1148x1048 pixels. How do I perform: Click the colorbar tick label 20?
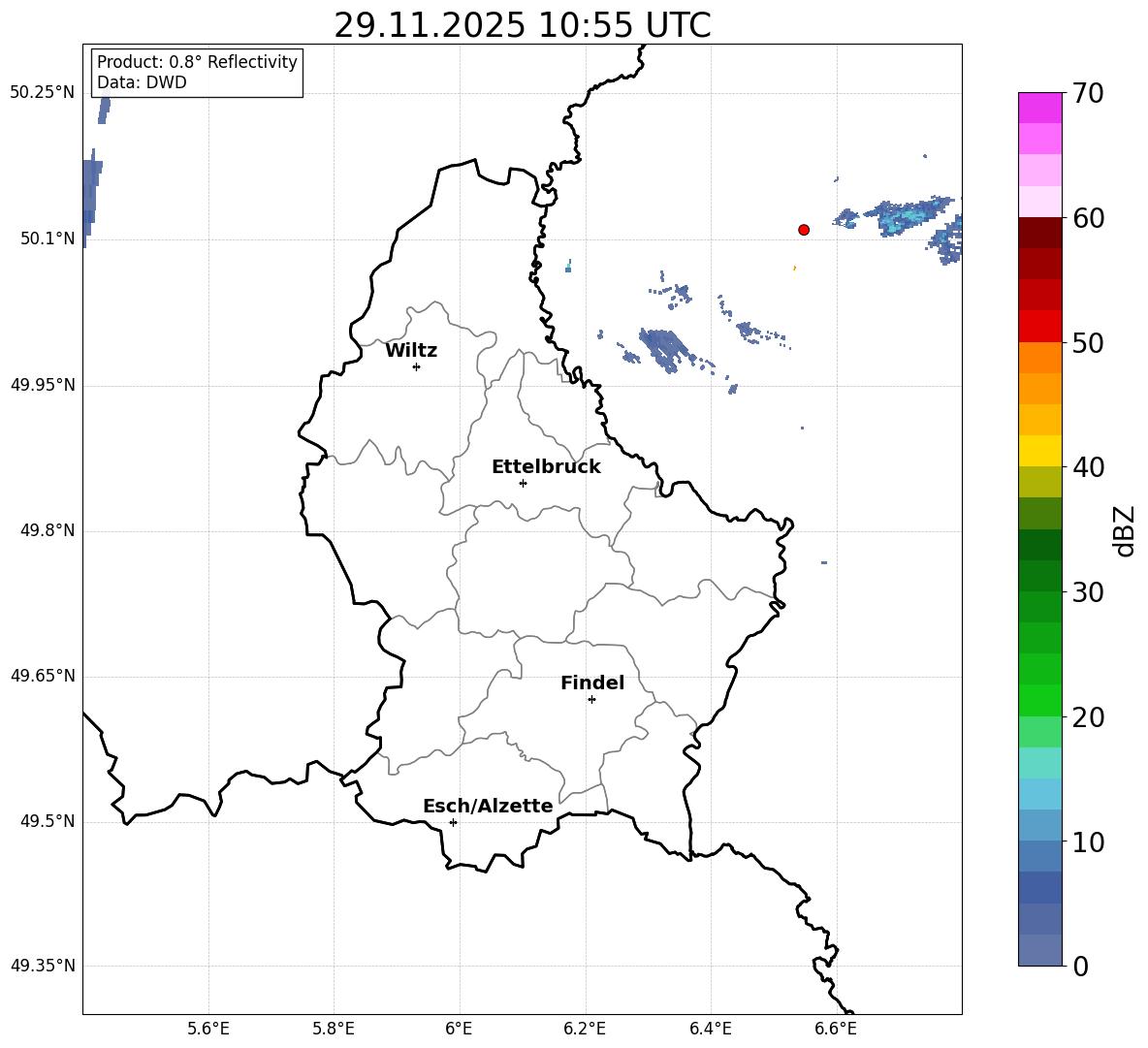pyautogui.click(x=1088, y=716)
